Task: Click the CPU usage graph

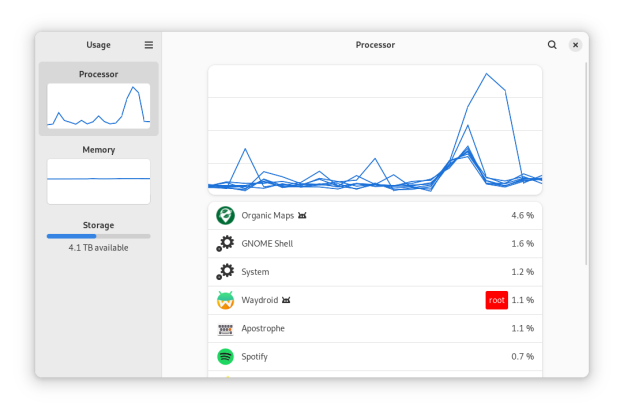Action: point(375,130)
